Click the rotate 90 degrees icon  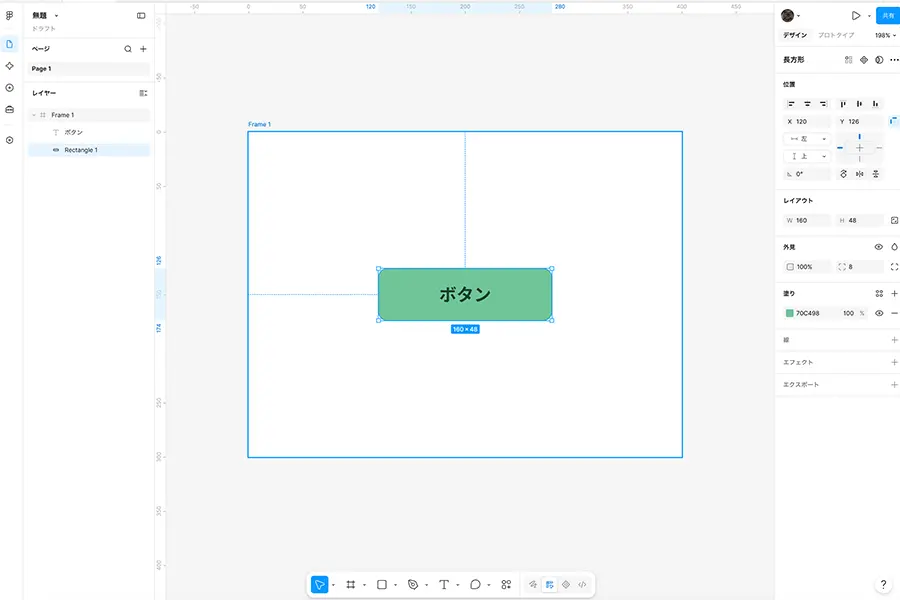pos(843,174)
